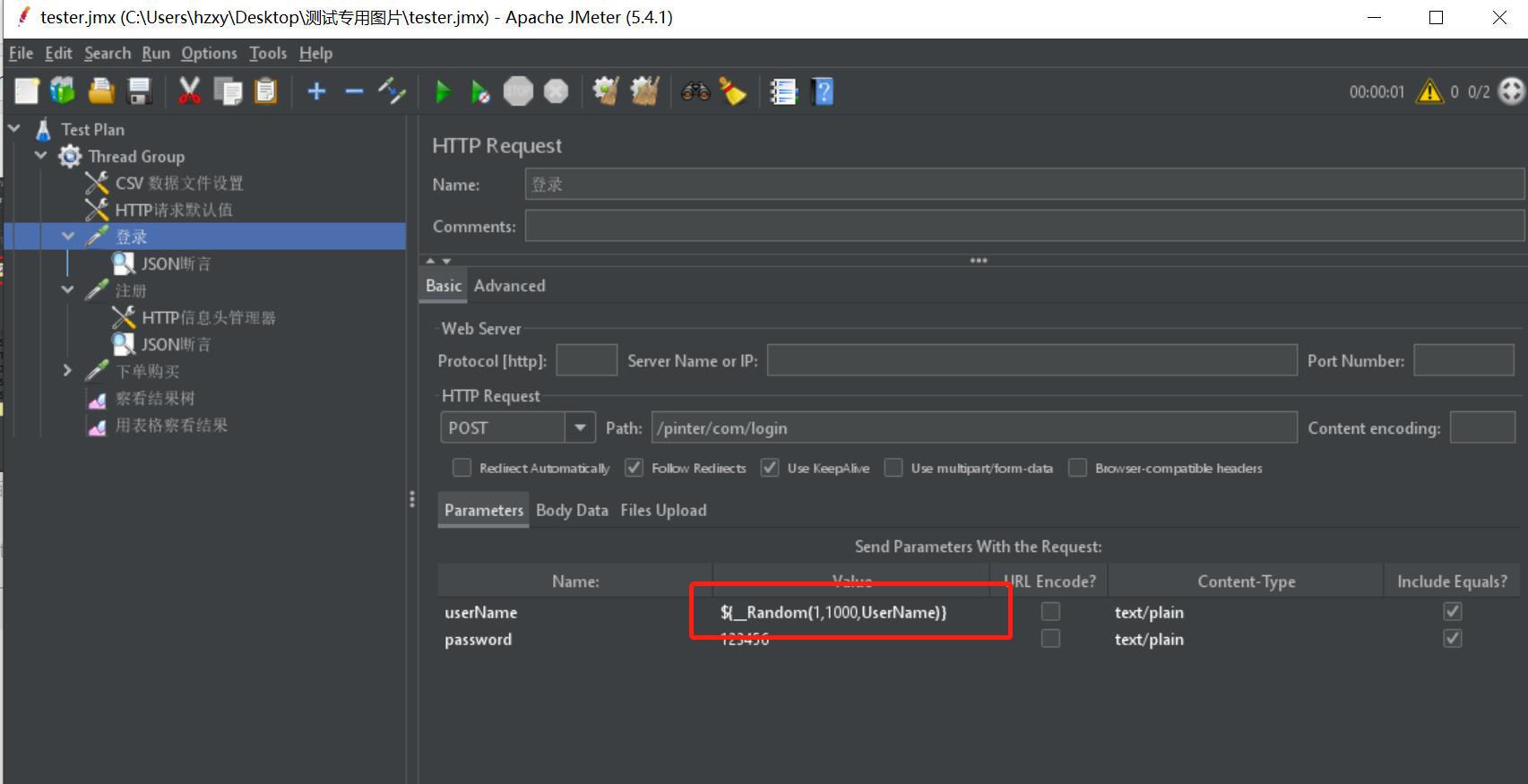Click the Paste clipboard icon
1528x784 pixels.
(x=266, y=91)
